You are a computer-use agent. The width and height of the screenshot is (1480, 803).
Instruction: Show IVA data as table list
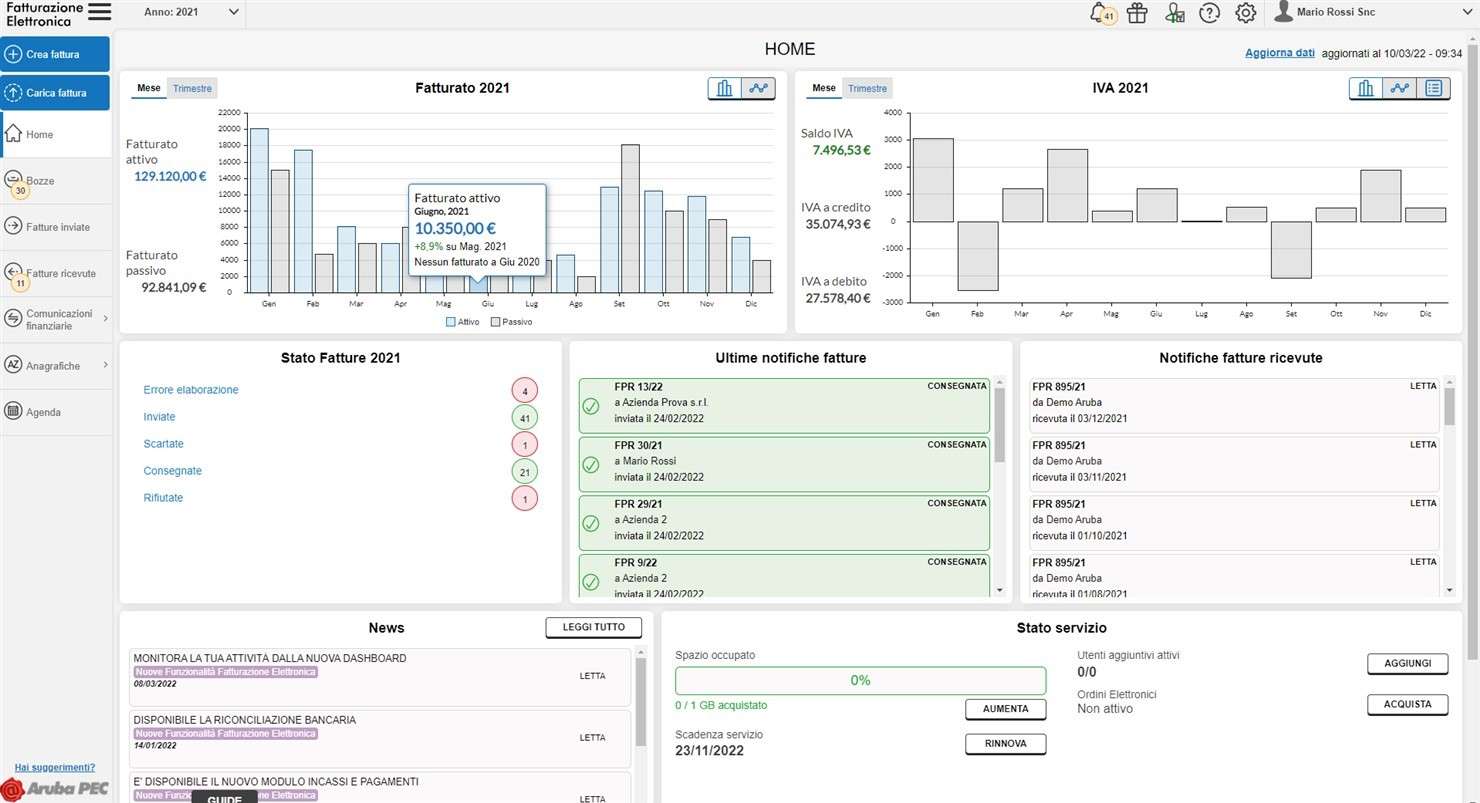click(x=1433, y=89)
